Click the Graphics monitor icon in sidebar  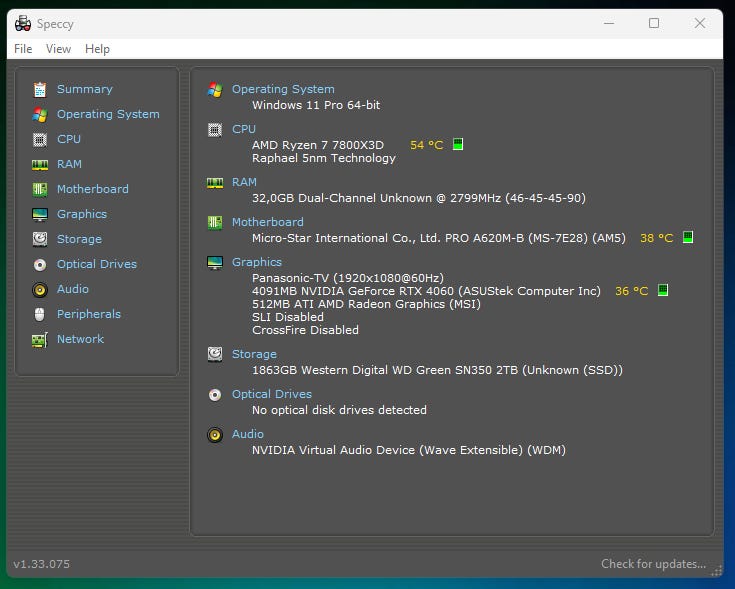(x=40, y=214)
